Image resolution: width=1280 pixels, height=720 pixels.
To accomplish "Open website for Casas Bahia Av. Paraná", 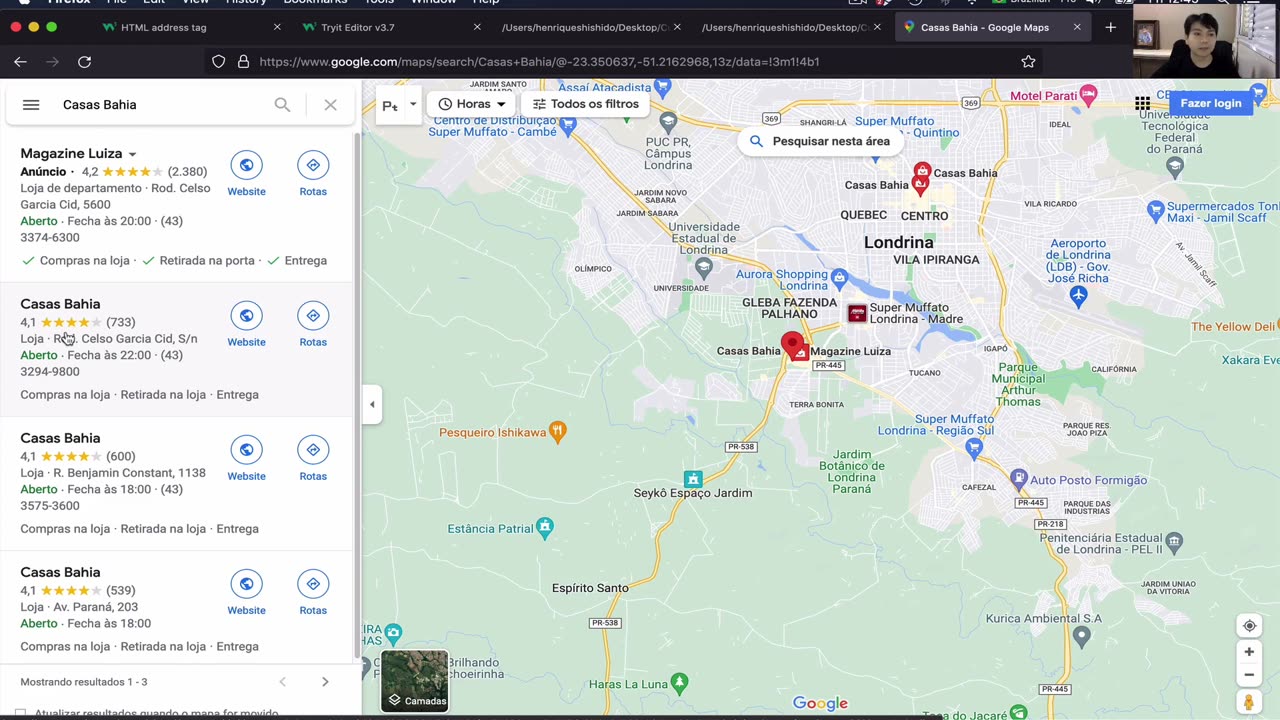I will (x=246, y=584).
